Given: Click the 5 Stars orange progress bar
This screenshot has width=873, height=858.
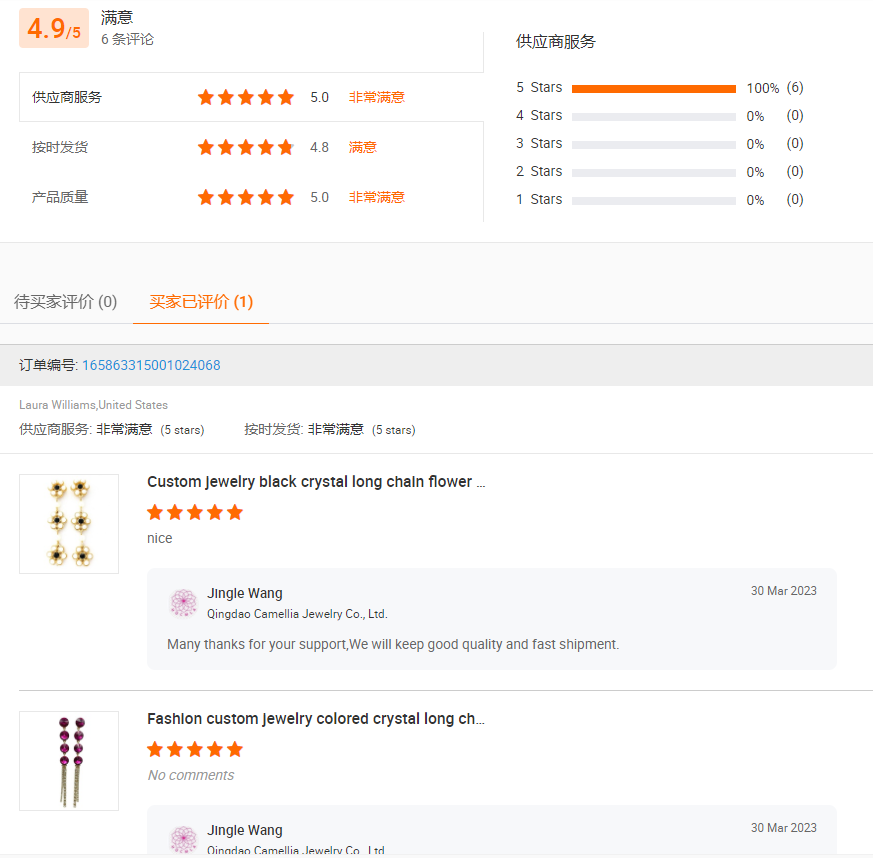Looking at the screenshot, I should pyautogui.click(x=653, y=89).
